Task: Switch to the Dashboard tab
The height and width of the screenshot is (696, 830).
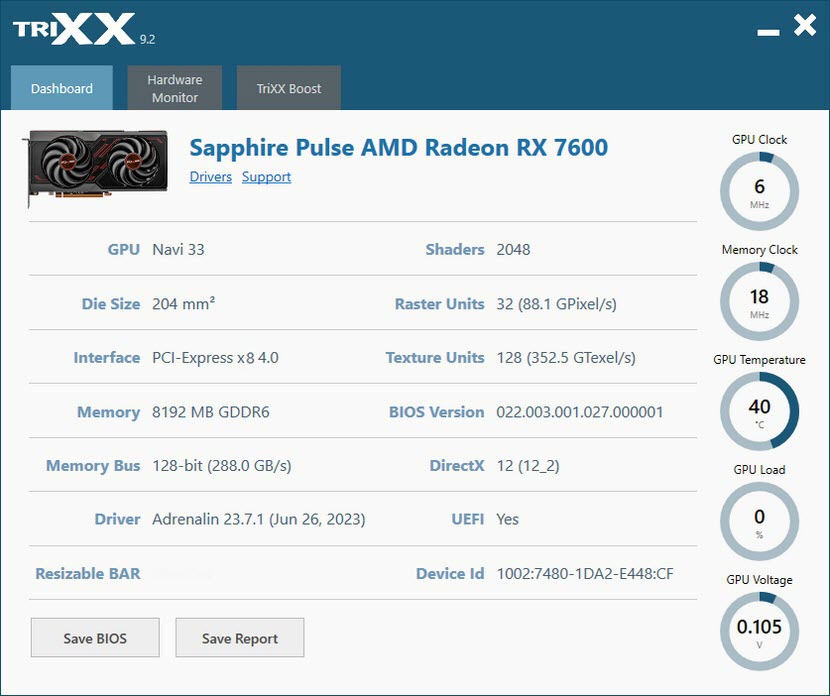Action: pyautogui.click(x=61, y=88)
